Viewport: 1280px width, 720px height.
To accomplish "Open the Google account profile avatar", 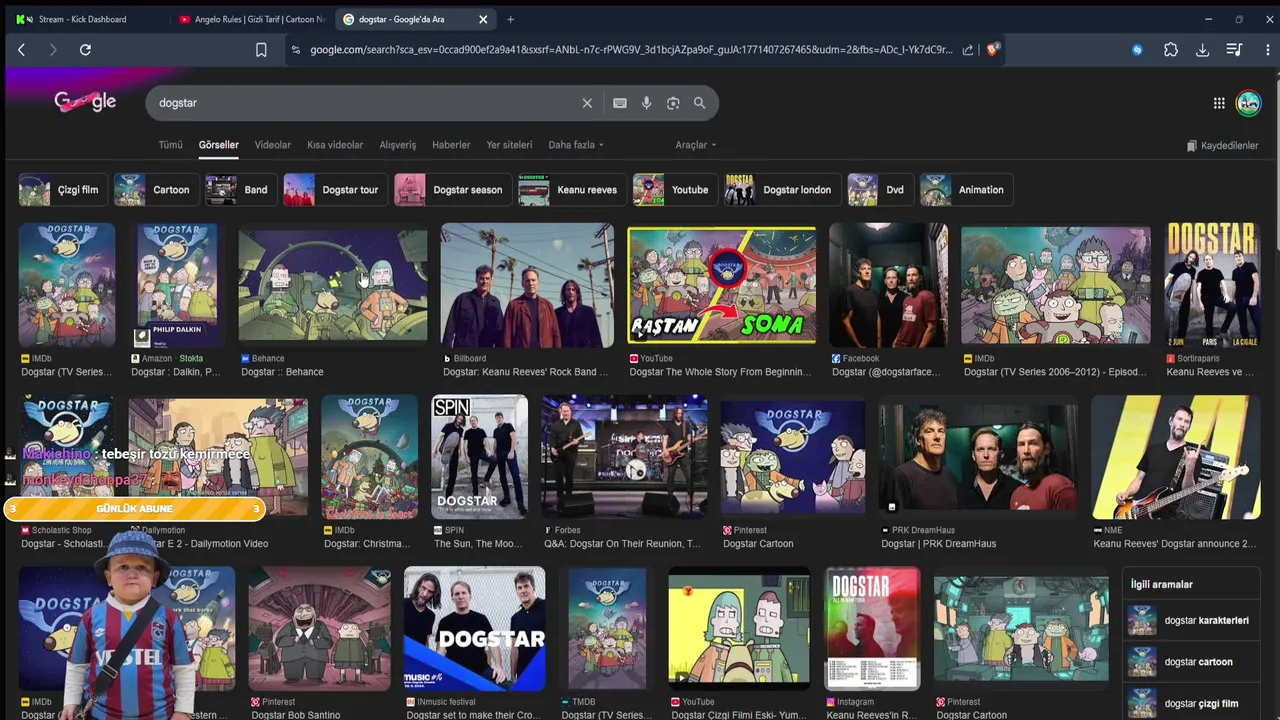I will pyautogui.click(x=1248, y=103).
